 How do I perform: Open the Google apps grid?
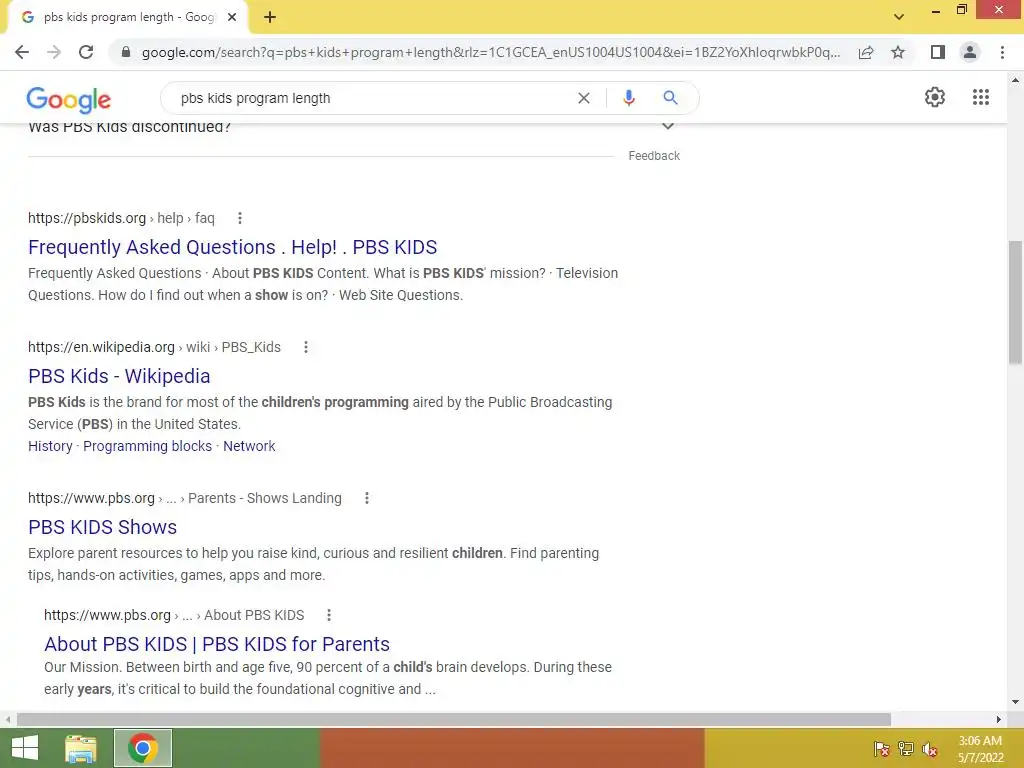pyautogui.click(x=980, y=97)
